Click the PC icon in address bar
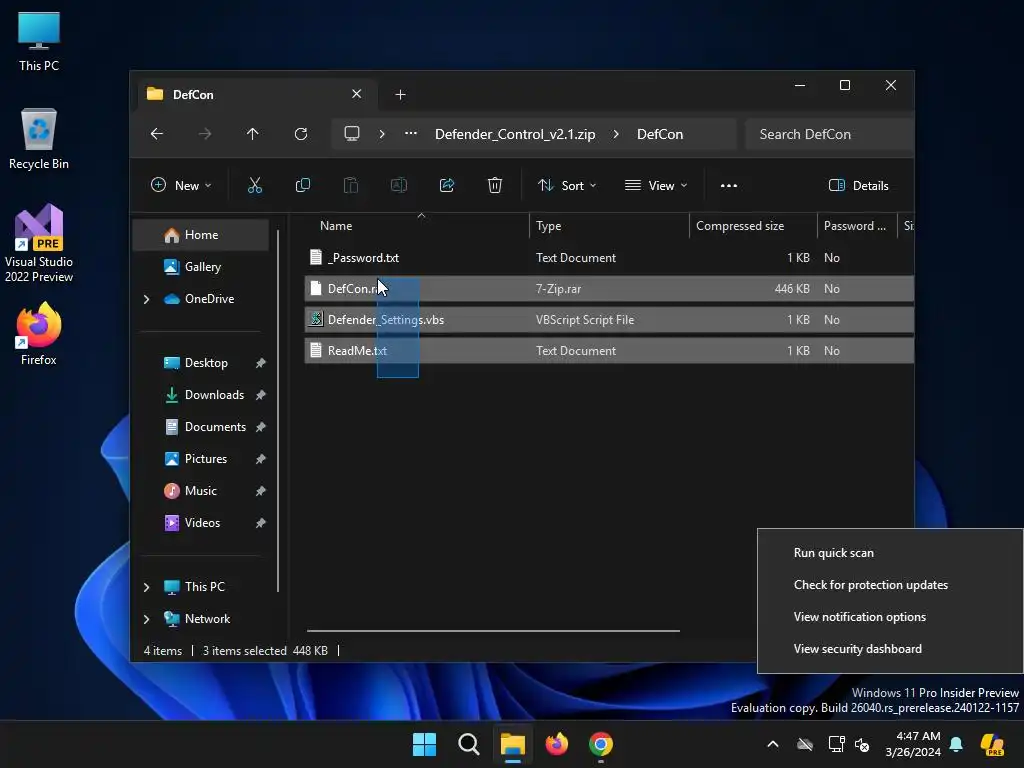This screenshot has width=1024, height=768. coord(352,134)
